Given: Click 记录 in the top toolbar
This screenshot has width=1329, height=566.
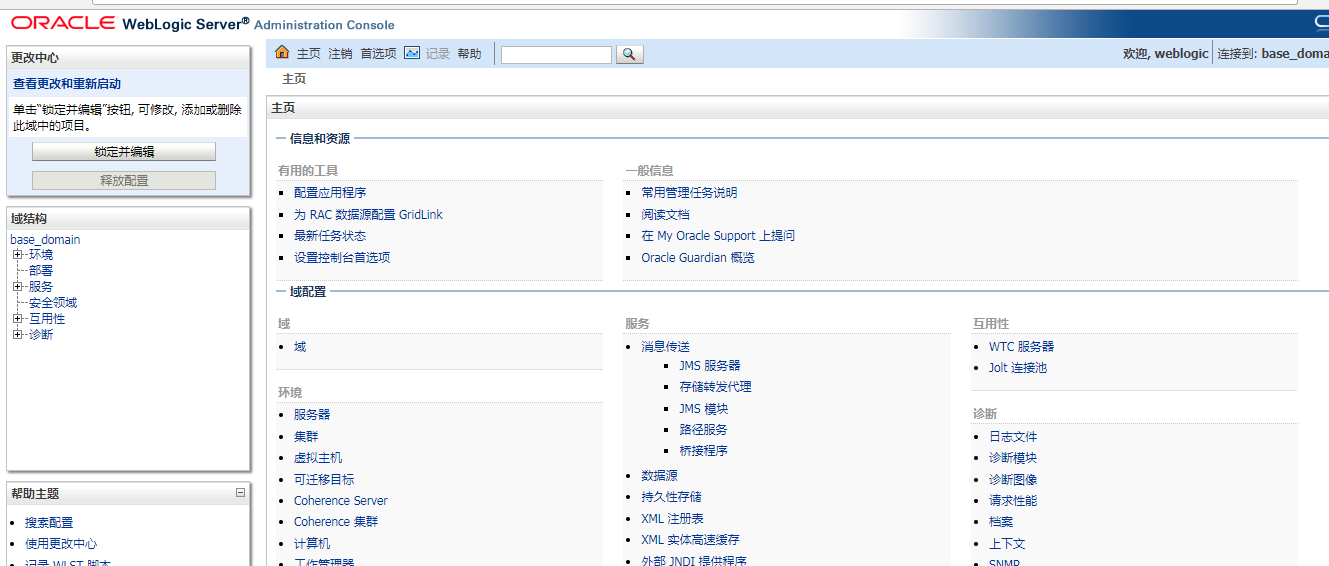Looking at the screenshot, I should [x=438, y=54].
